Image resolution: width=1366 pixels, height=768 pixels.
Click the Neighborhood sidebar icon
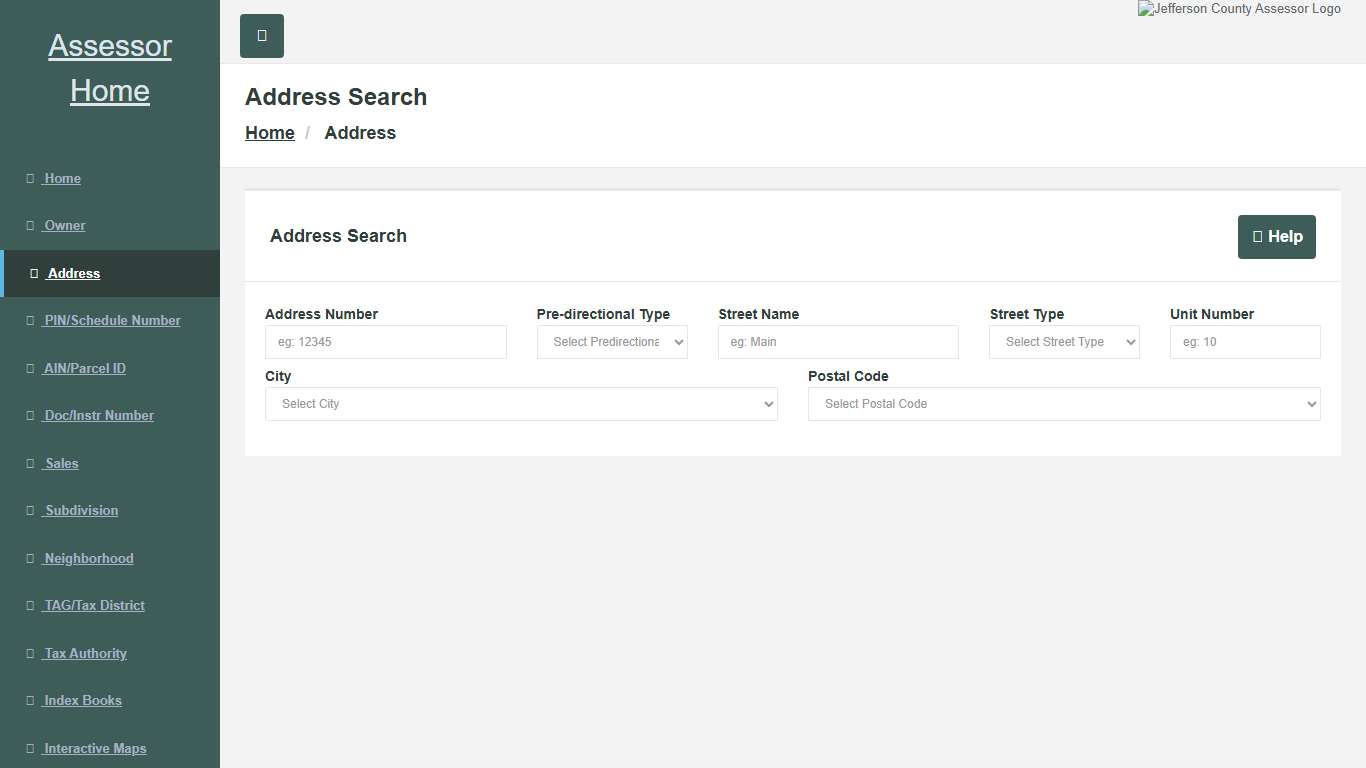(31, 558)
